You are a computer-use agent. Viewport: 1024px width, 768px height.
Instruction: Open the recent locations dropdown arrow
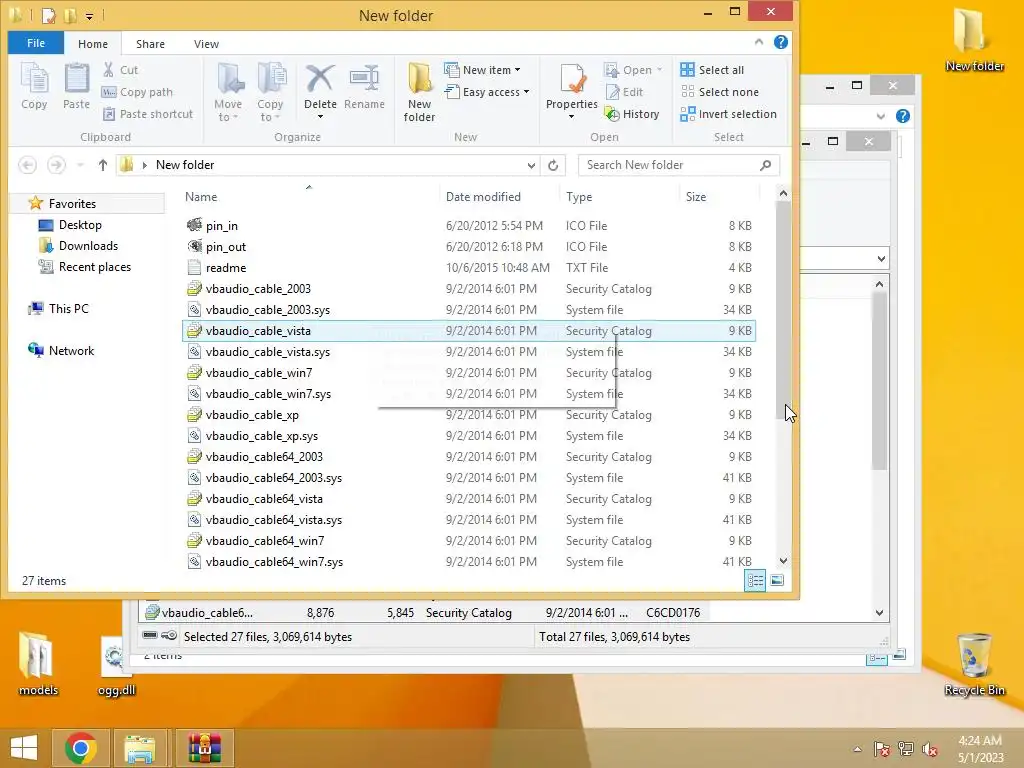click(80, 165)
